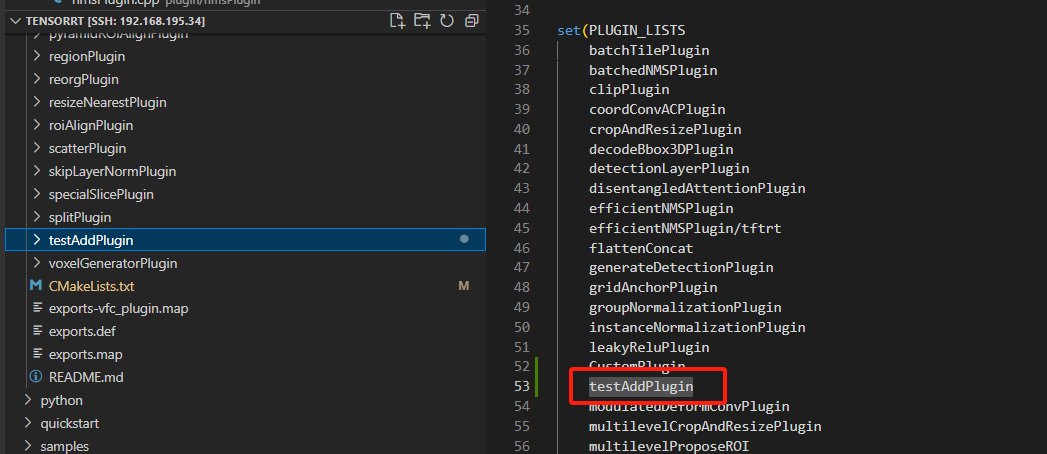The image size is (1047, 454).
Task: Click the modified M badge on CMakeLists.txt
Action: pos(463,286)
